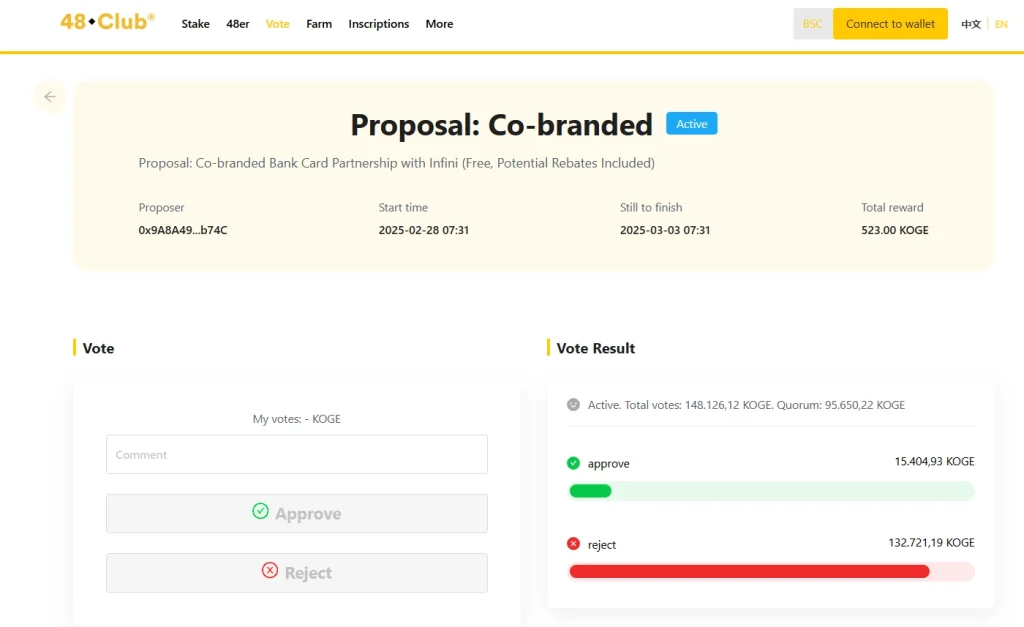Click the back arrow icon
This screenshot has width=1024, height=627.
tap(49, 97)
